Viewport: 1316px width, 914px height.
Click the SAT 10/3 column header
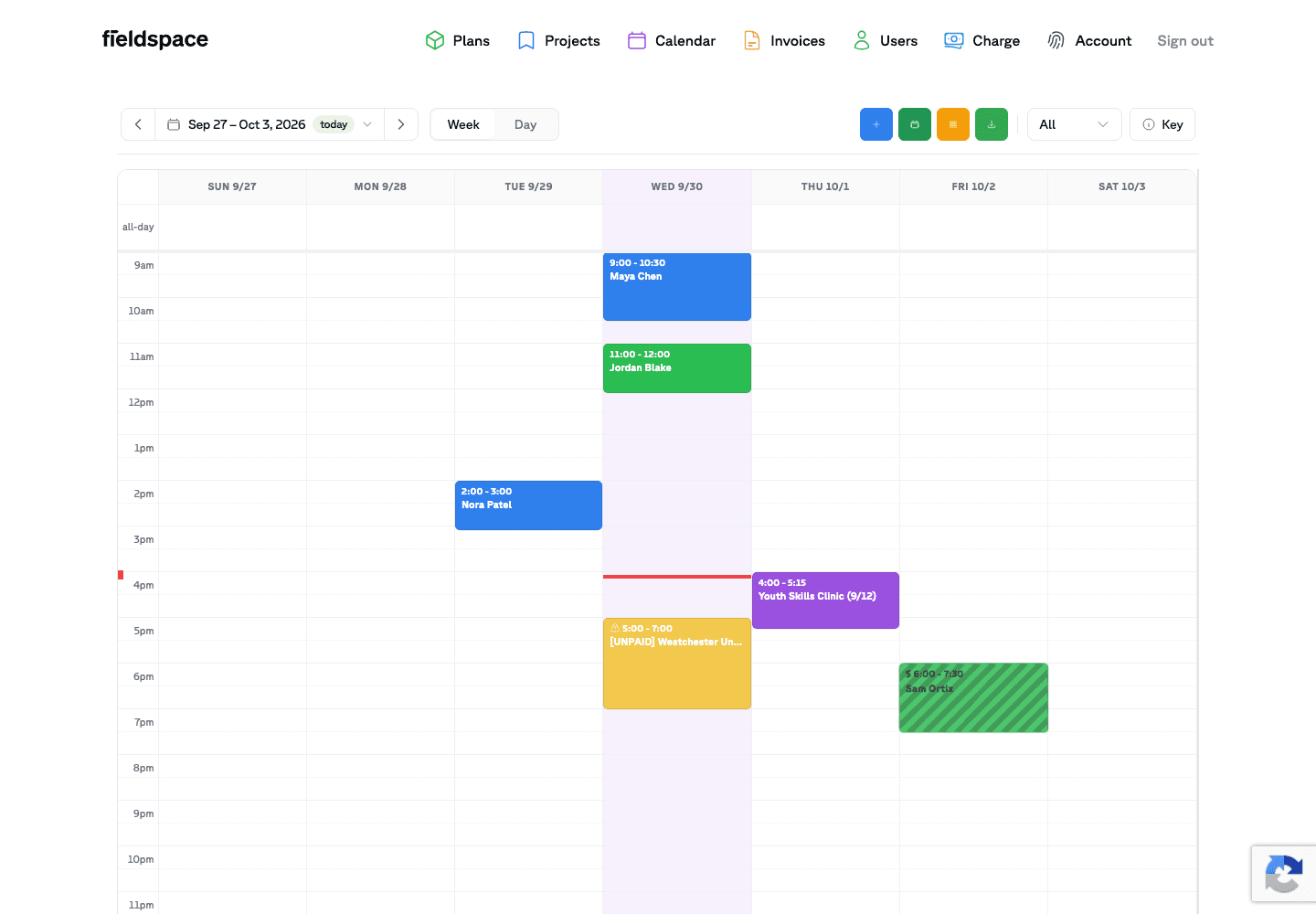point(1121,186)
